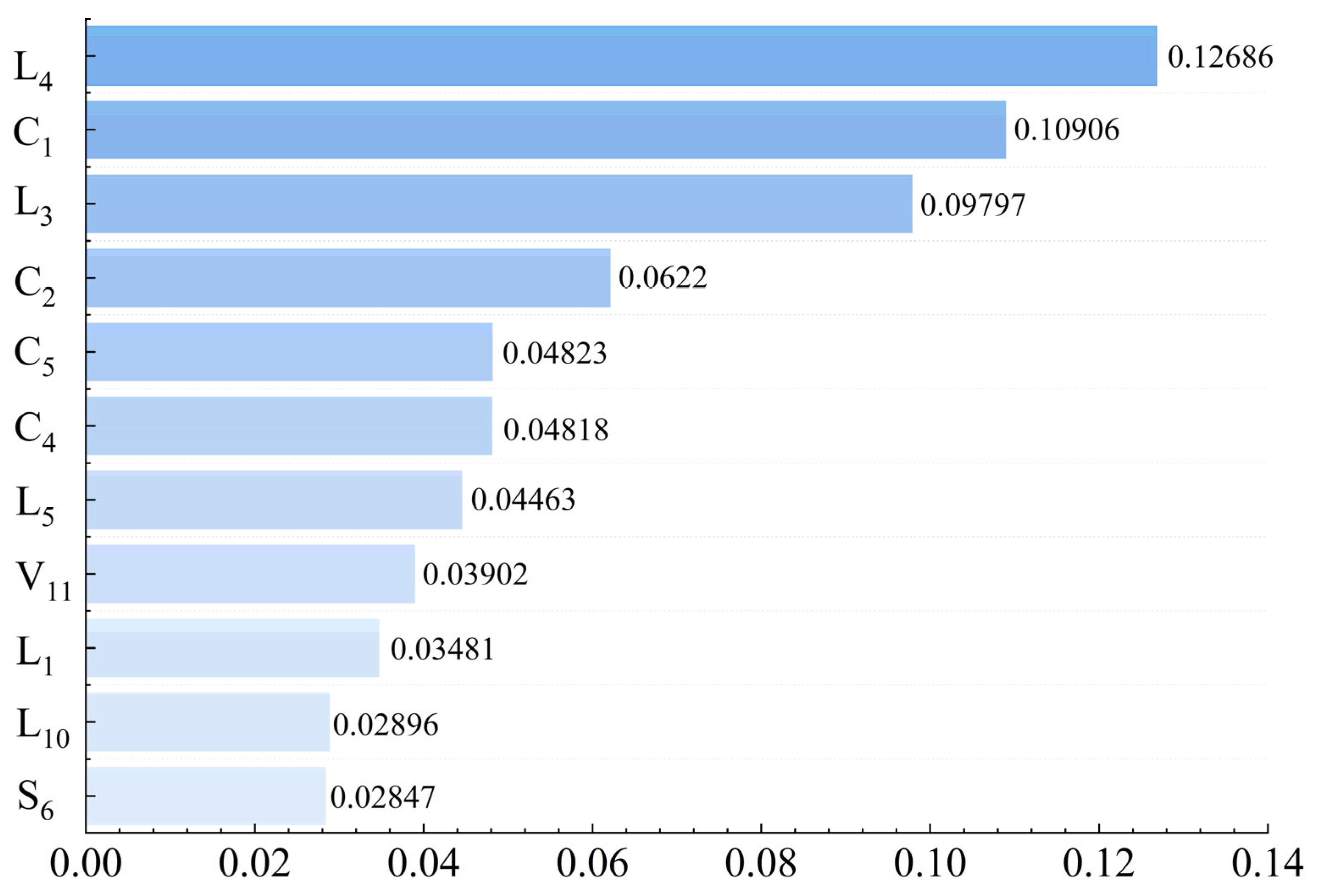1317x896 pixels.
Task: Select the L3 bar
Action: [x=499, y=204]
